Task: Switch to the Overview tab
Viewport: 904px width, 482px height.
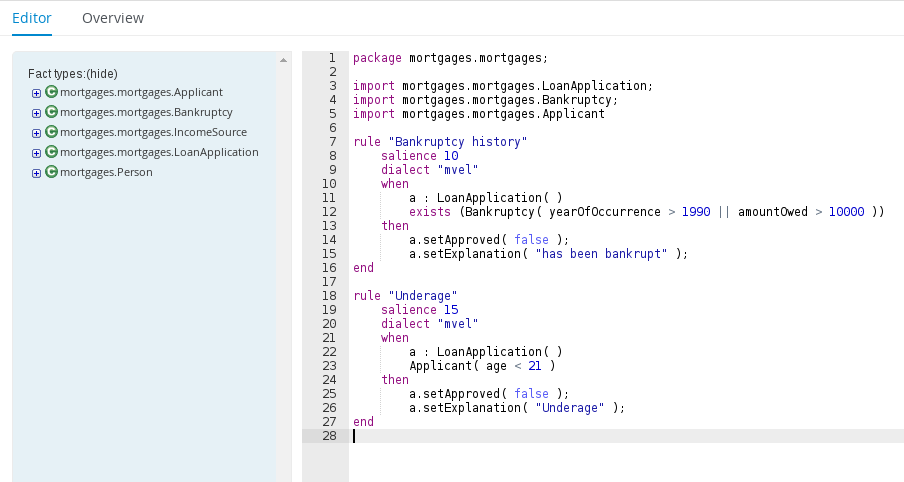Action: [x=112, y=18]
